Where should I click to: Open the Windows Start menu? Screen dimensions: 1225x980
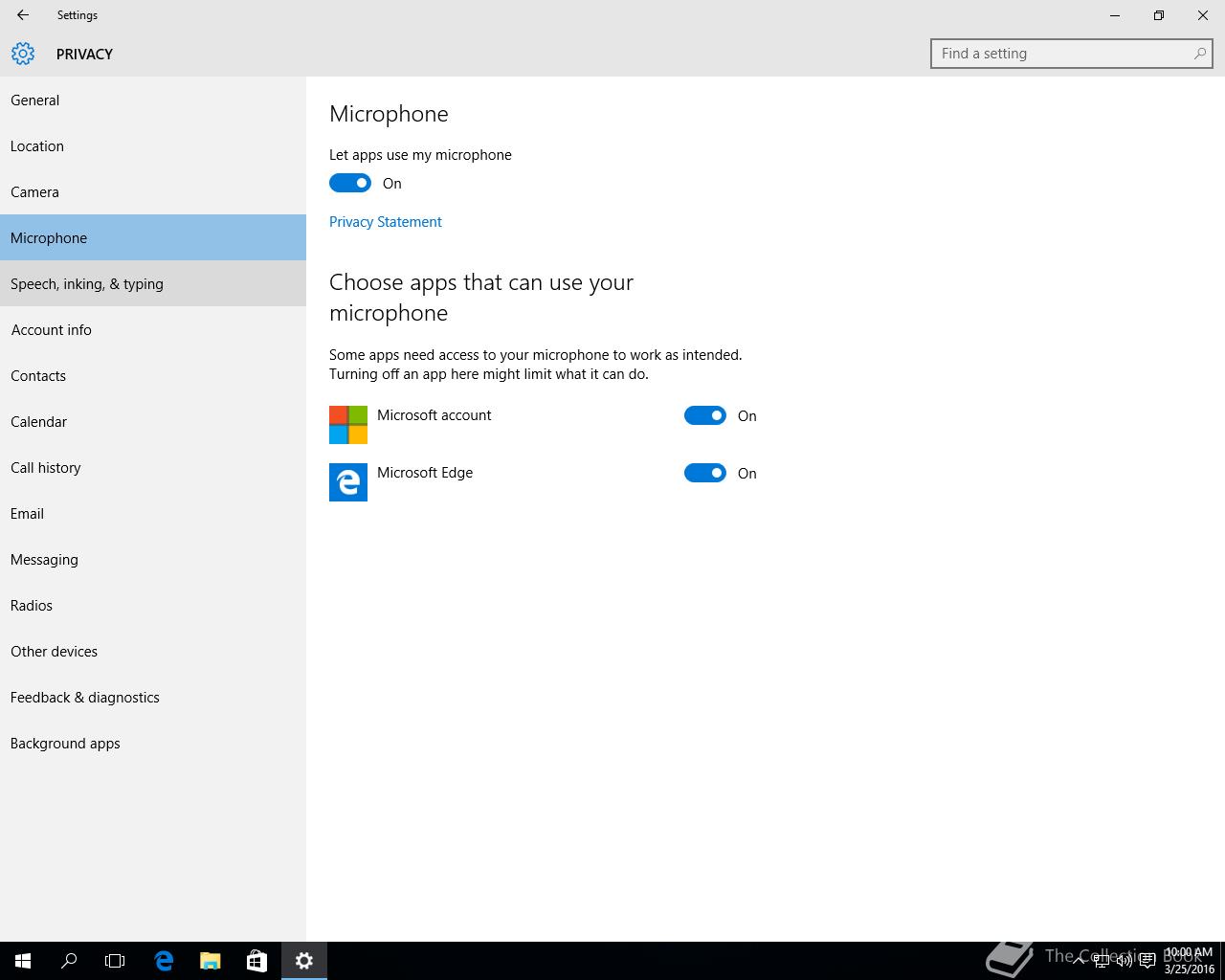pyautogui.click(x=23, y=961)
